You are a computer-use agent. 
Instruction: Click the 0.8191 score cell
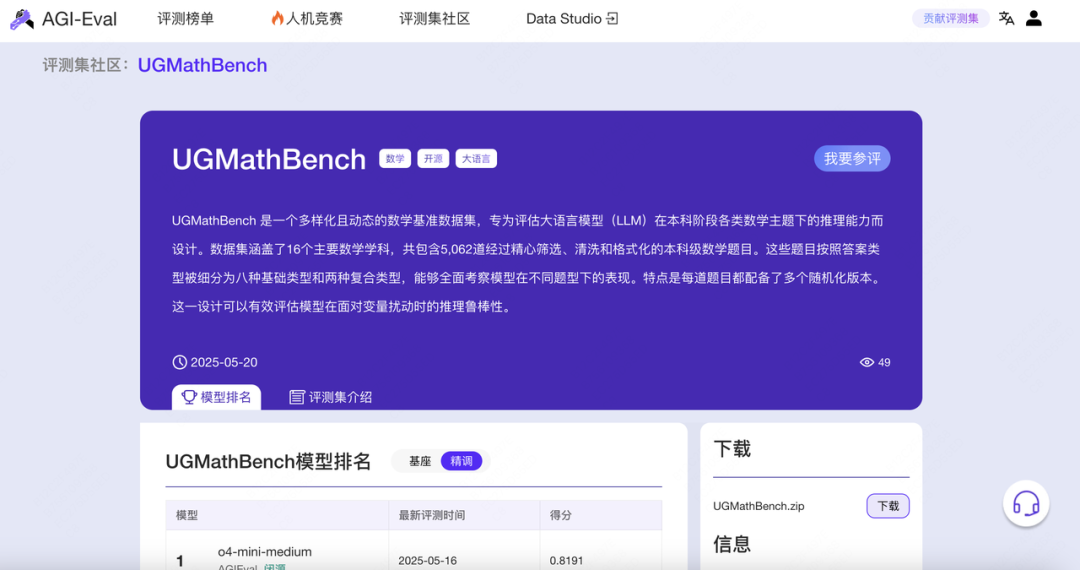[566, 560]
